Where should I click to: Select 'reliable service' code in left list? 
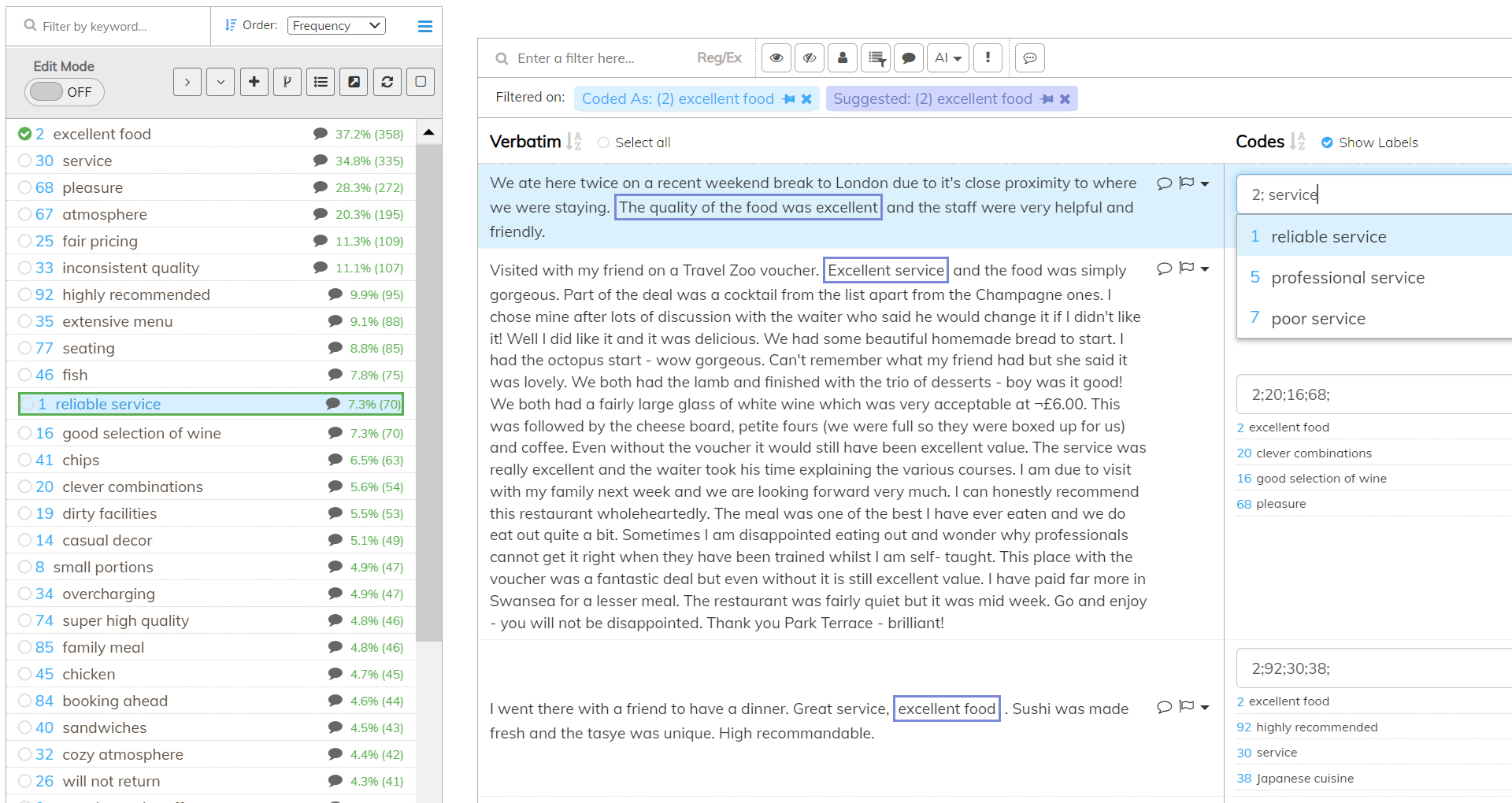pyautogui.click(x=211, y=404)
